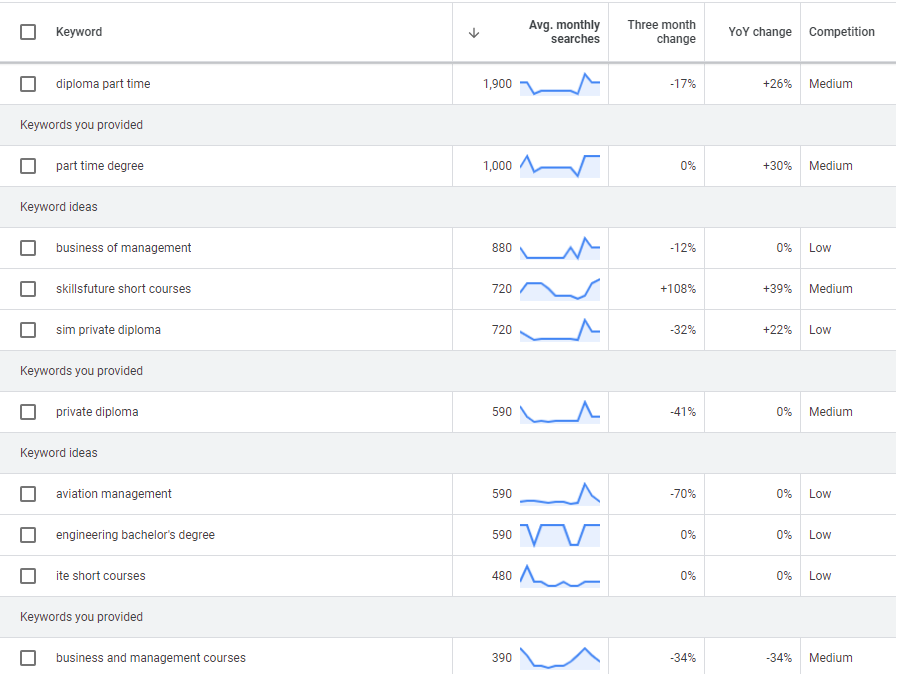Click the +108% three month change value
Image resolution: width=898 pixels, height=684 pixels.
tap(677, 289)
